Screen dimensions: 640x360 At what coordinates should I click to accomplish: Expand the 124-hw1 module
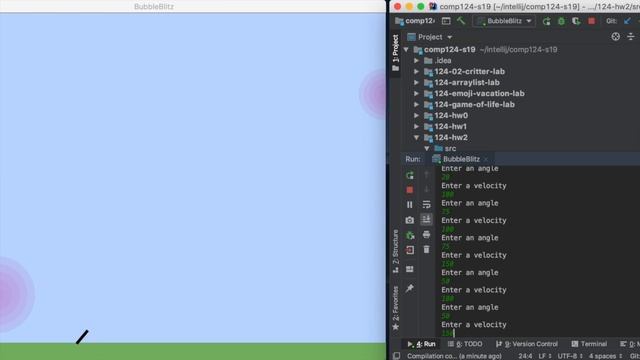tap(416, 127)
